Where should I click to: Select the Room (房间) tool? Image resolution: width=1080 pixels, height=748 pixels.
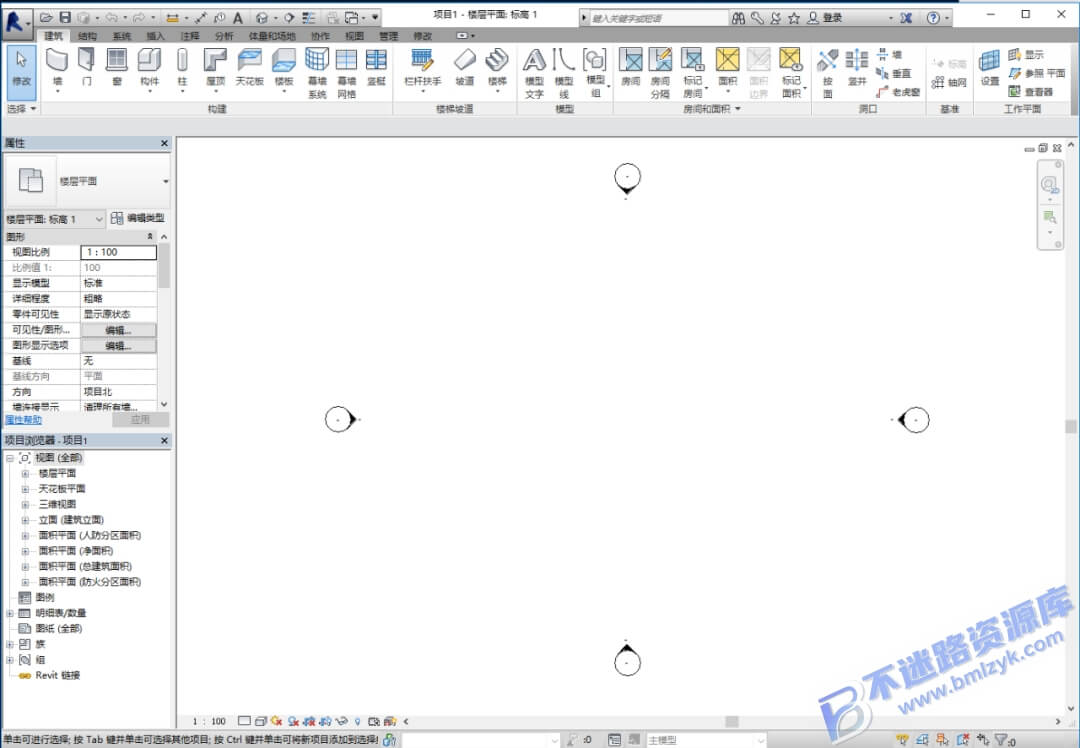(630, 68)
